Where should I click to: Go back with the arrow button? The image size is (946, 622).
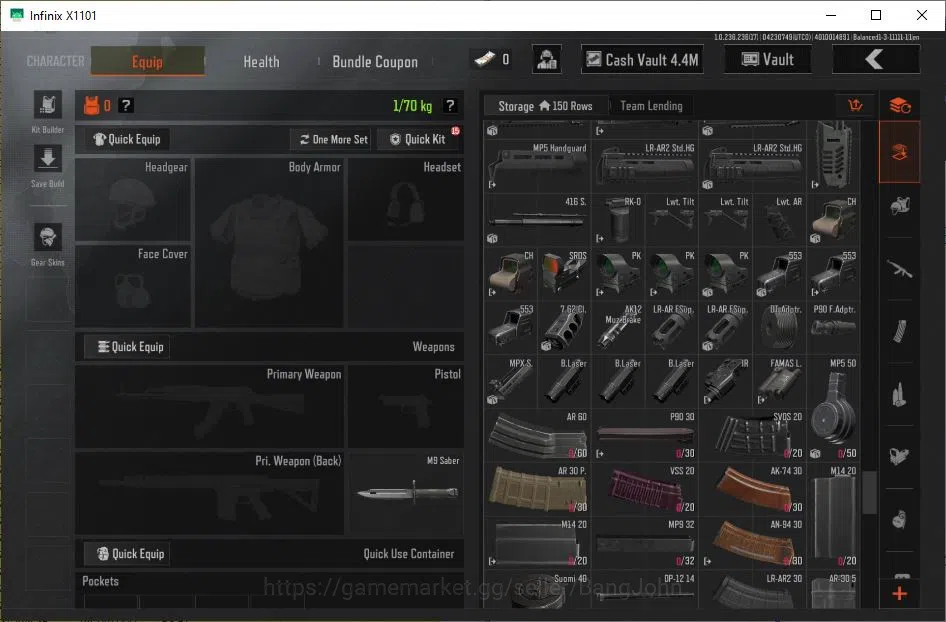click(x=875, y=59)
